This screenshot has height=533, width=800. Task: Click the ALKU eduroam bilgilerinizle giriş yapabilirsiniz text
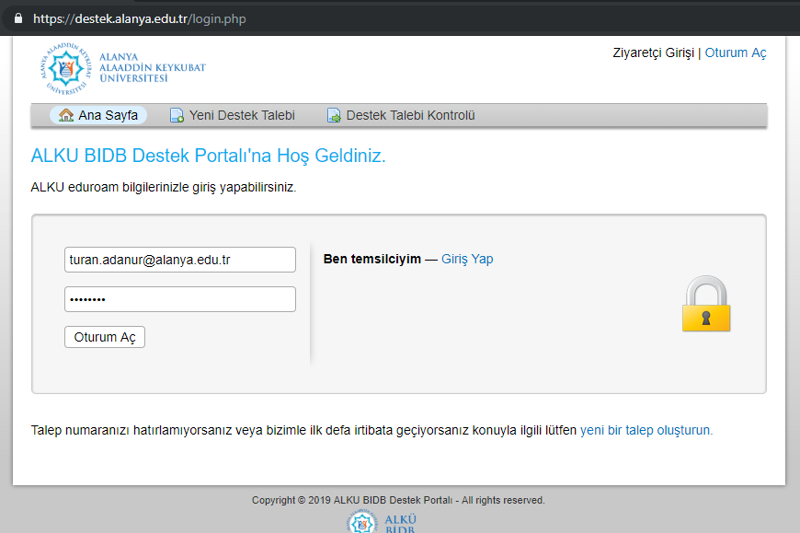pos(163,187)
